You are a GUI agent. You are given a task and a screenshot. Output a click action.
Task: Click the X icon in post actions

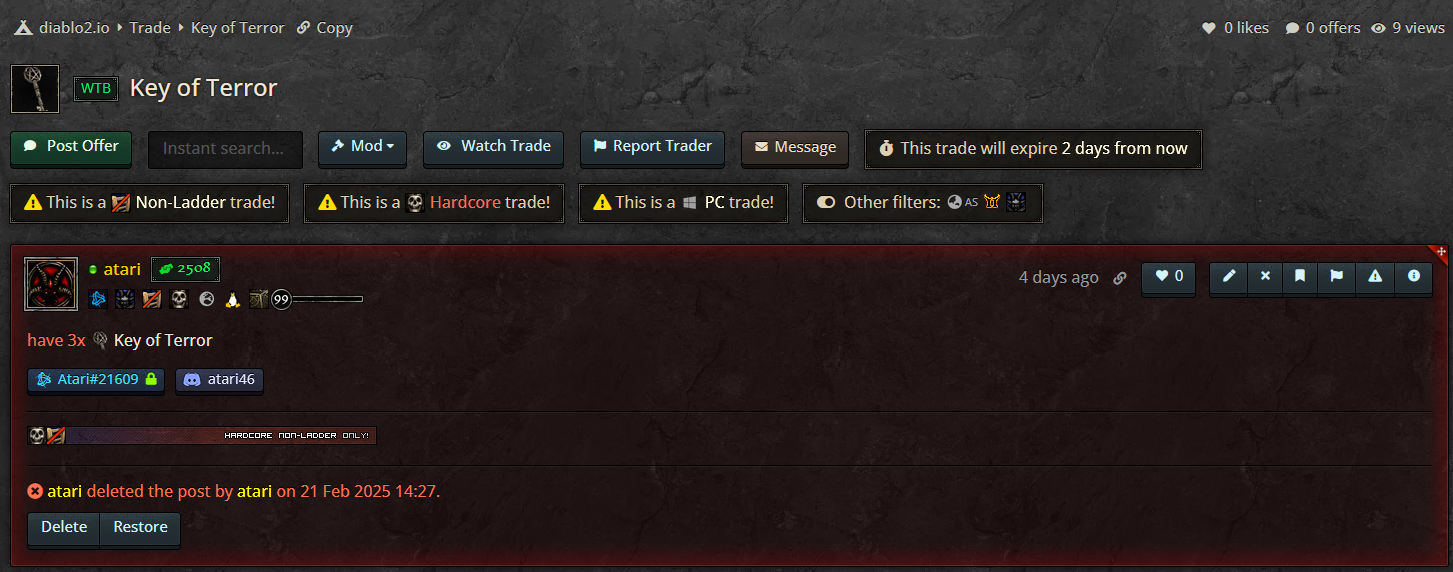[1265, 277]
